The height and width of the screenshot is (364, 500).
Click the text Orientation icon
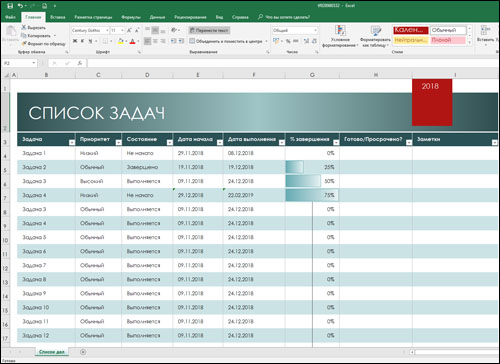(x=174, y=30)
